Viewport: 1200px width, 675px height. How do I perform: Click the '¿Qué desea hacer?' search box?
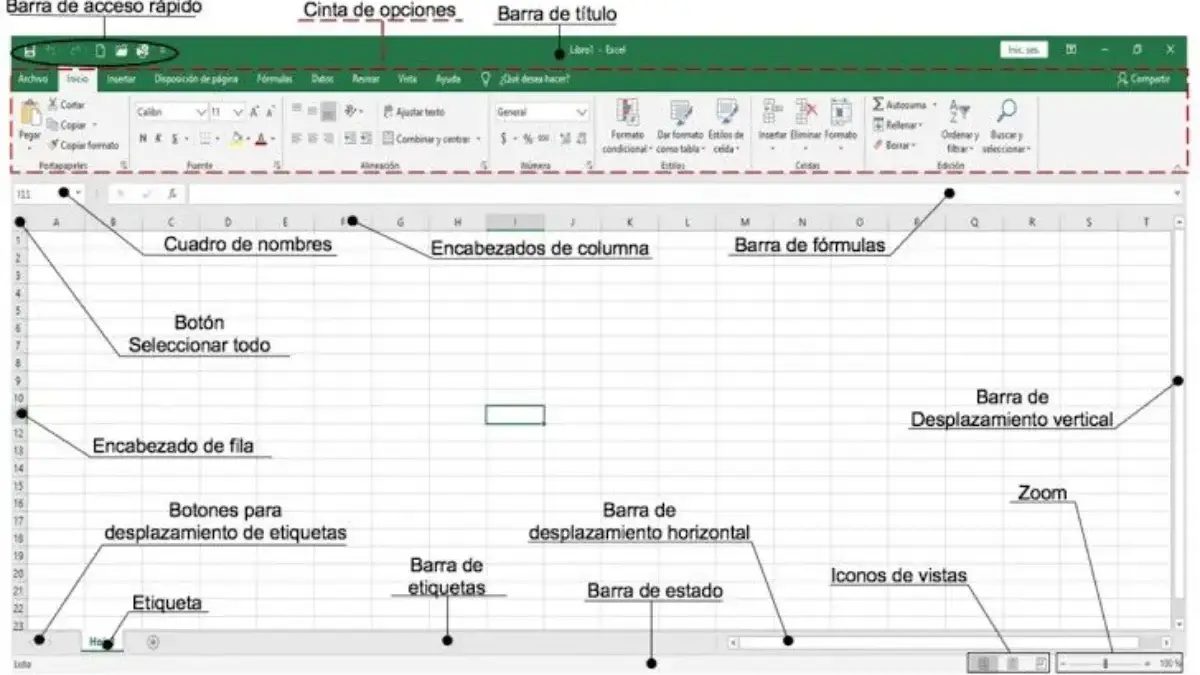[x=532, y=79]
